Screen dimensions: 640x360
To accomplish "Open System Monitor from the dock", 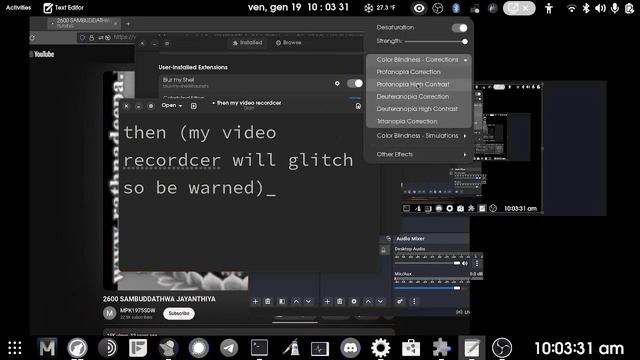I will pos(320,348).
